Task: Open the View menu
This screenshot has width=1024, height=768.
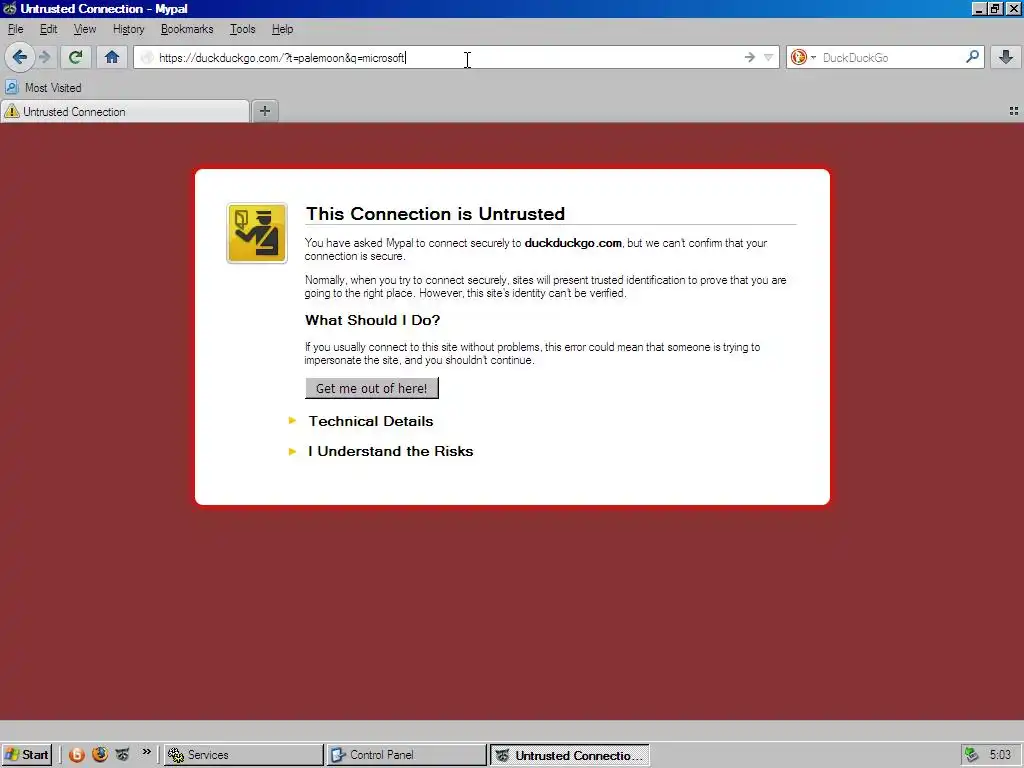Action: click(85, 29)
